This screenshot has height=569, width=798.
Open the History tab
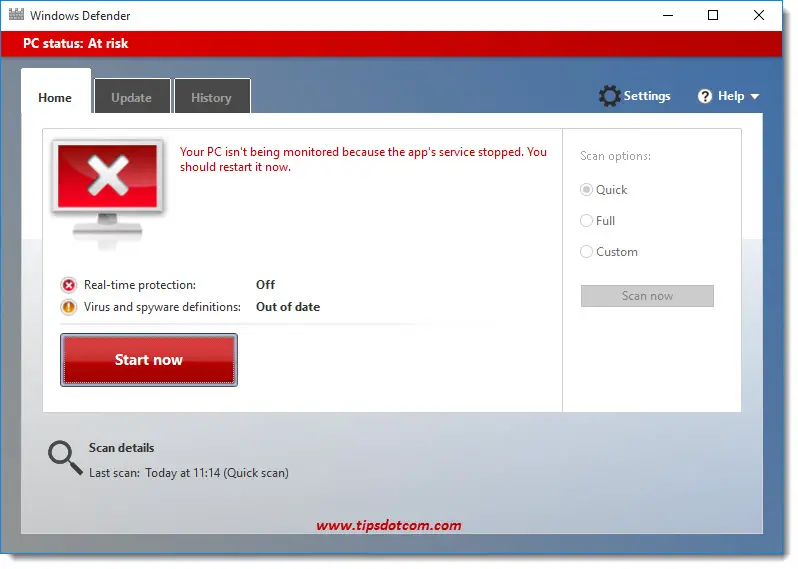[x=212, y=97]
